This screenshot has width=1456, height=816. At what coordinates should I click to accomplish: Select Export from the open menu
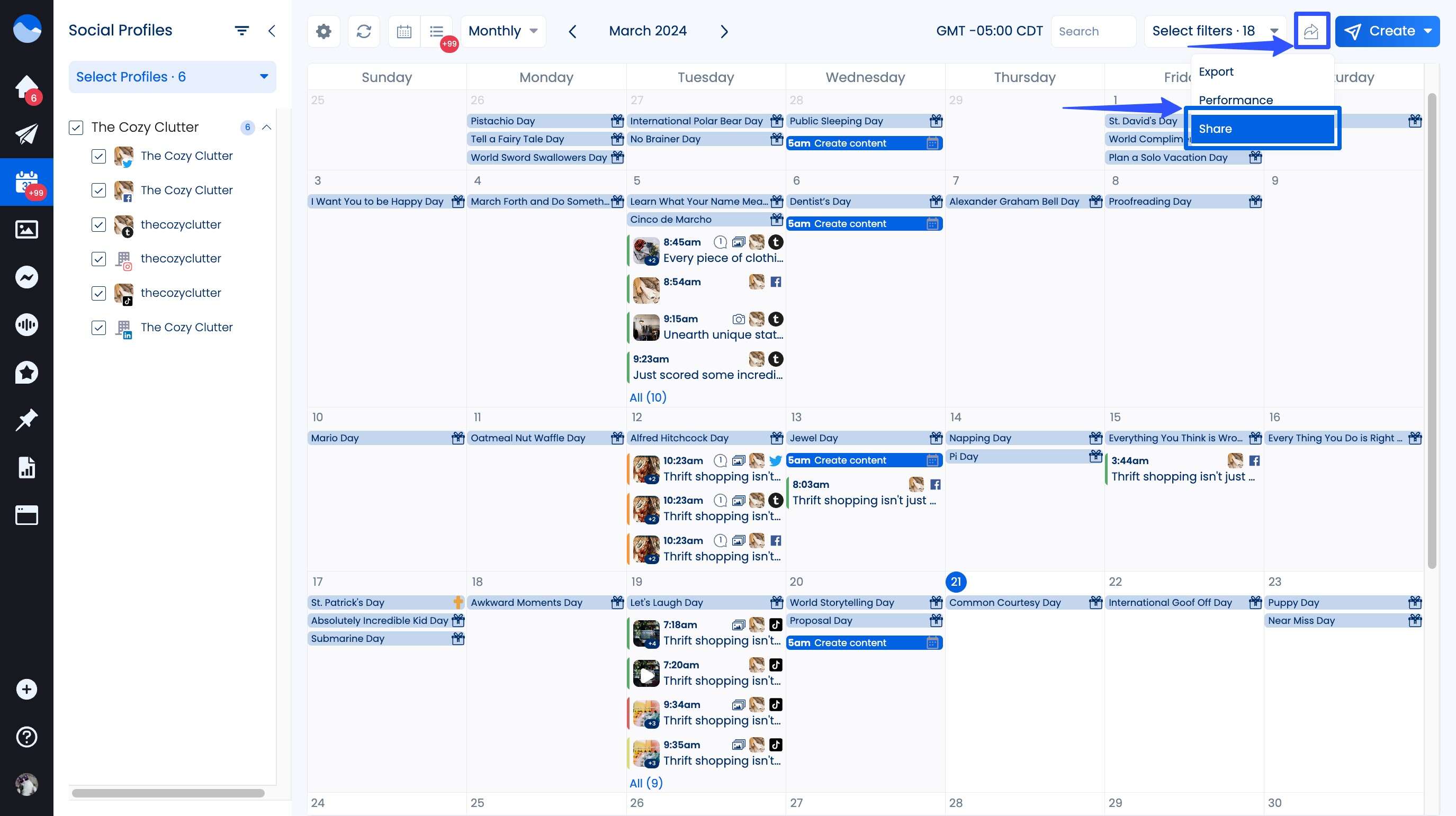pos(1216,72)
